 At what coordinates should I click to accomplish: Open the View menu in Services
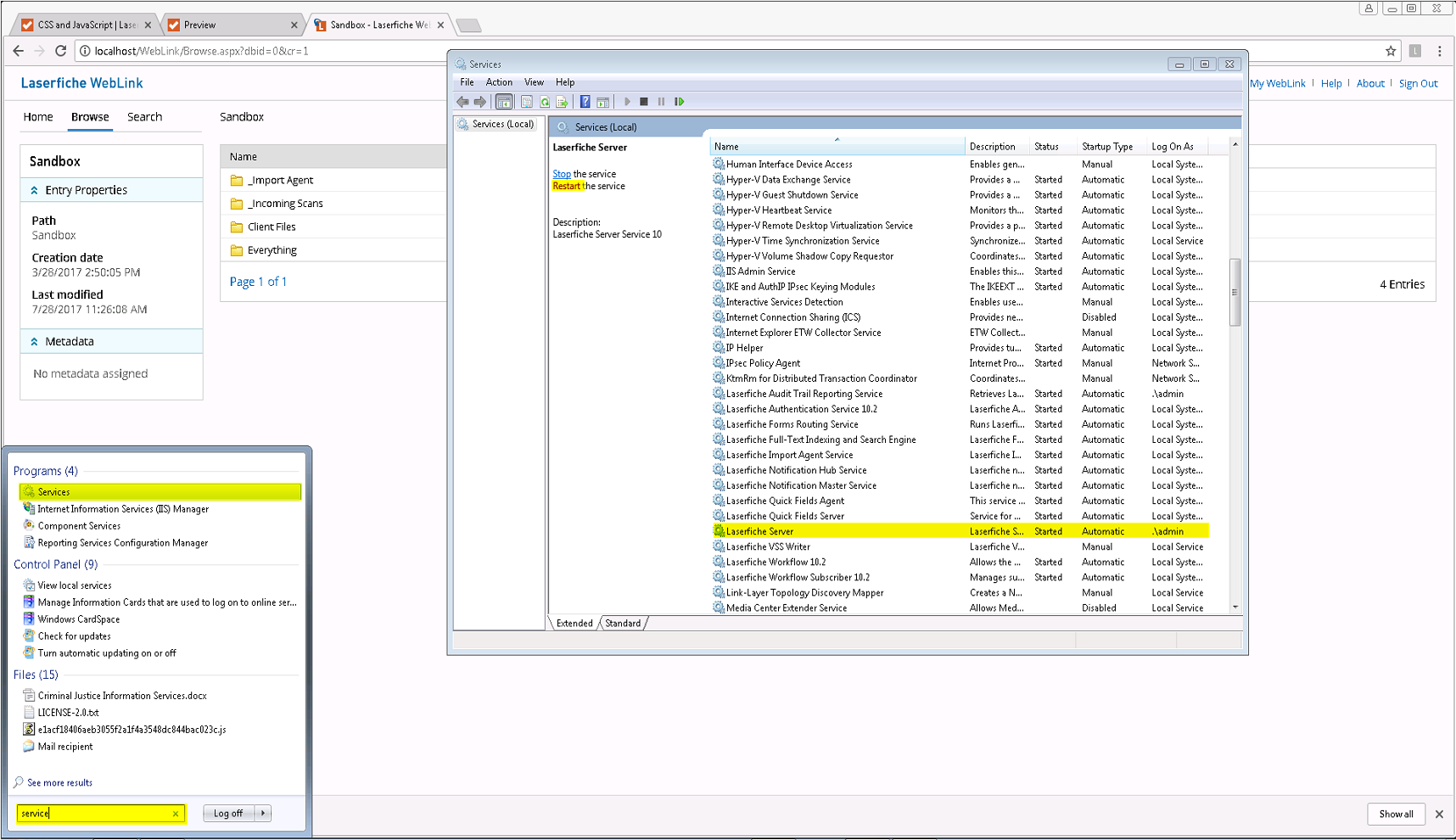point(534,82)
